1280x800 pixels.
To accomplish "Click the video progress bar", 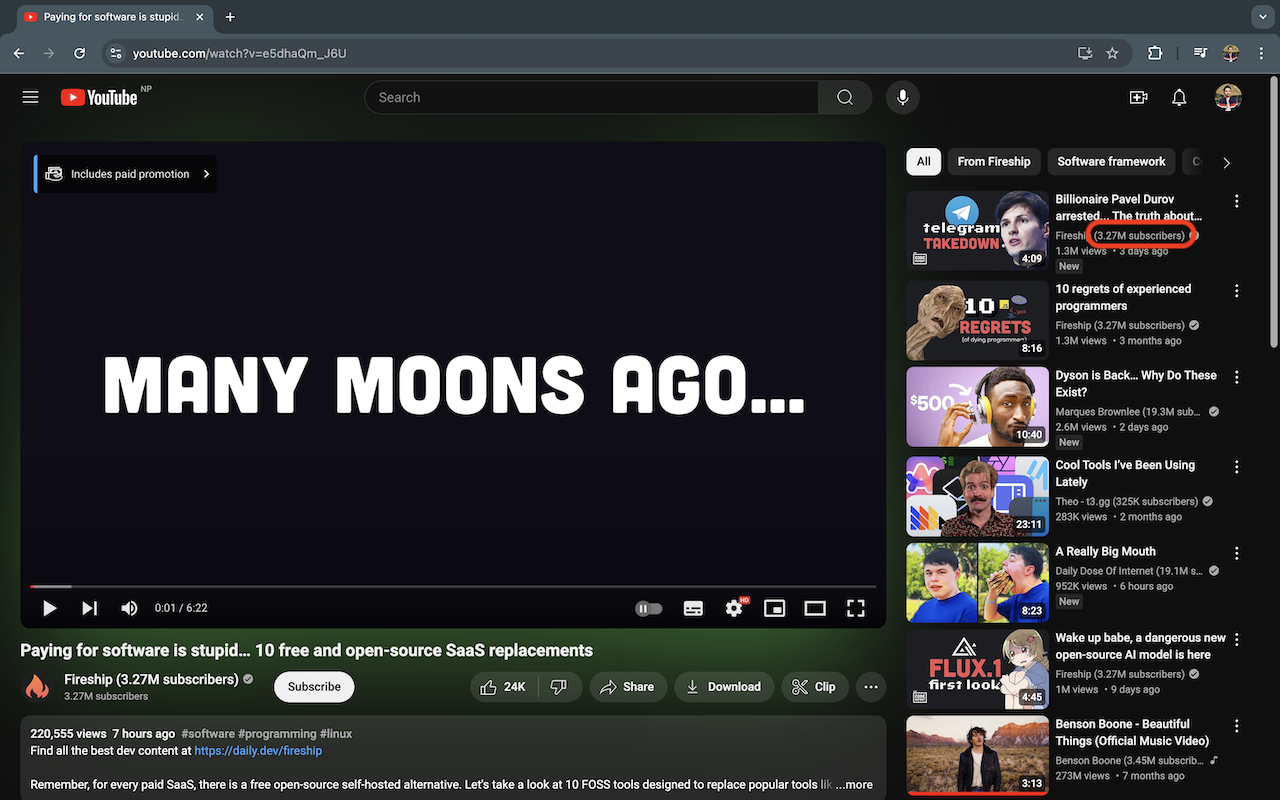I will 450,586.
